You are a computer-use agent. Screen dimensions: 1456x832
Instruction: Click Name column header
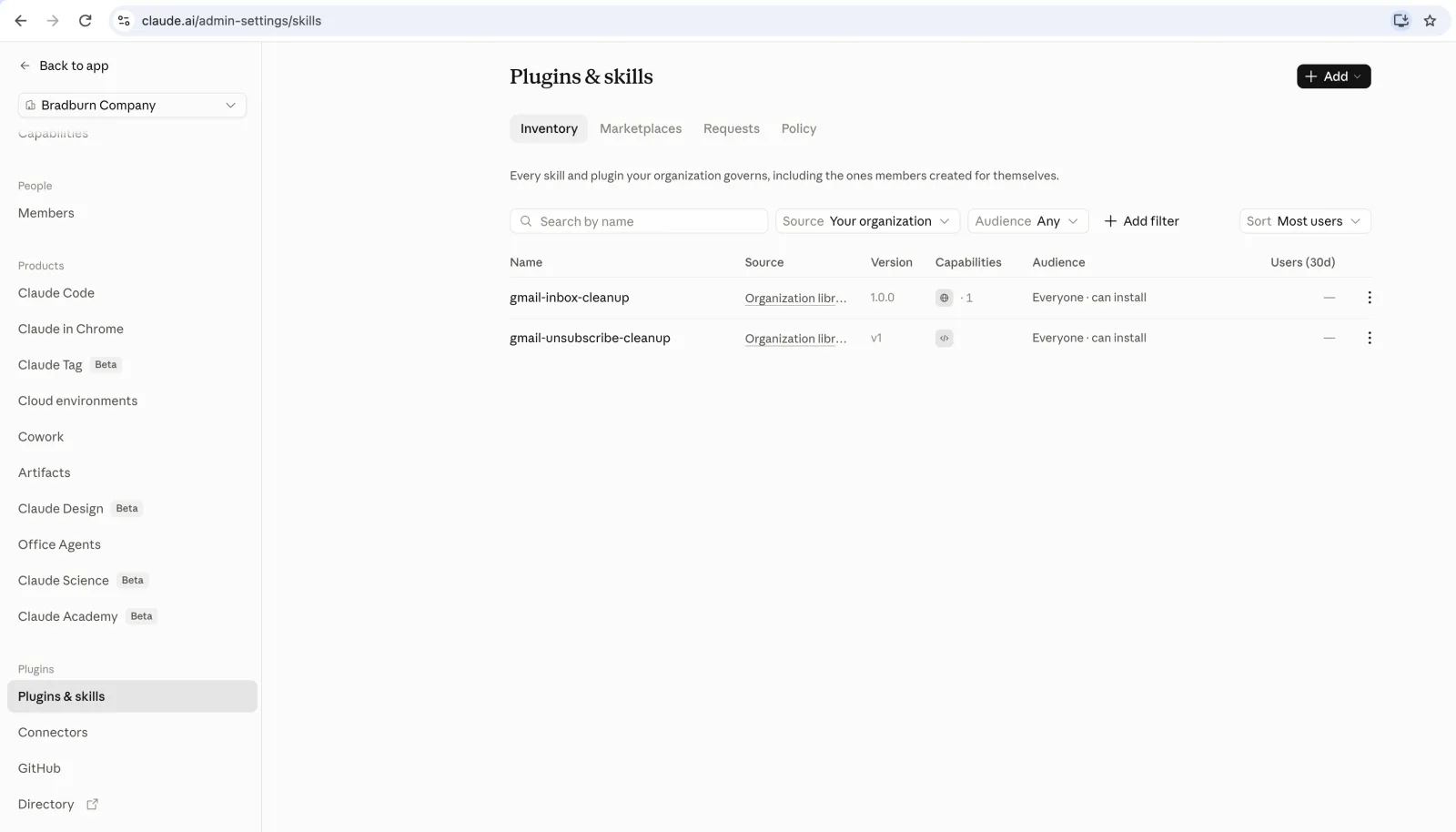[526, 262]
